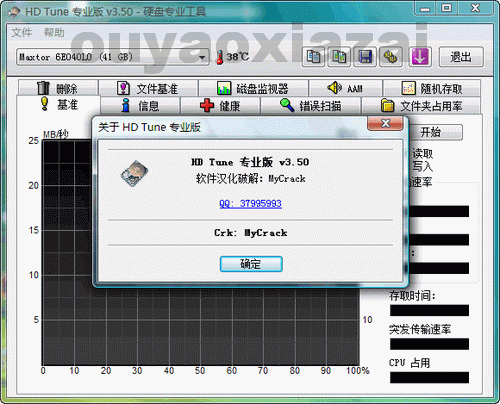
Task: Click the About dialog title 关于 HD Tune 专业版
Action: point(149,127)
